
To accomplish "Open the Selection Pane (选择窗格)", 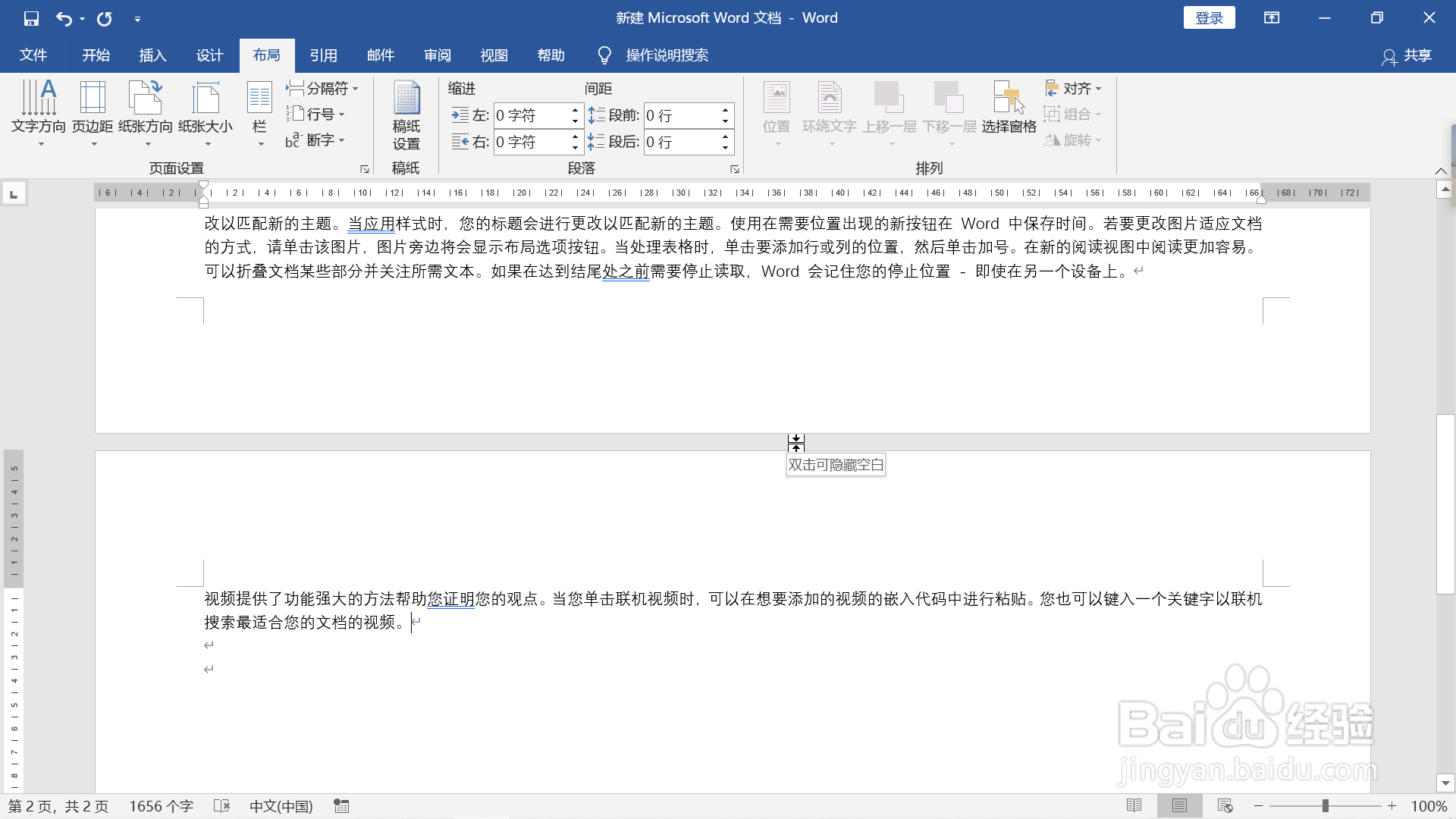I will pos(1009,107).
